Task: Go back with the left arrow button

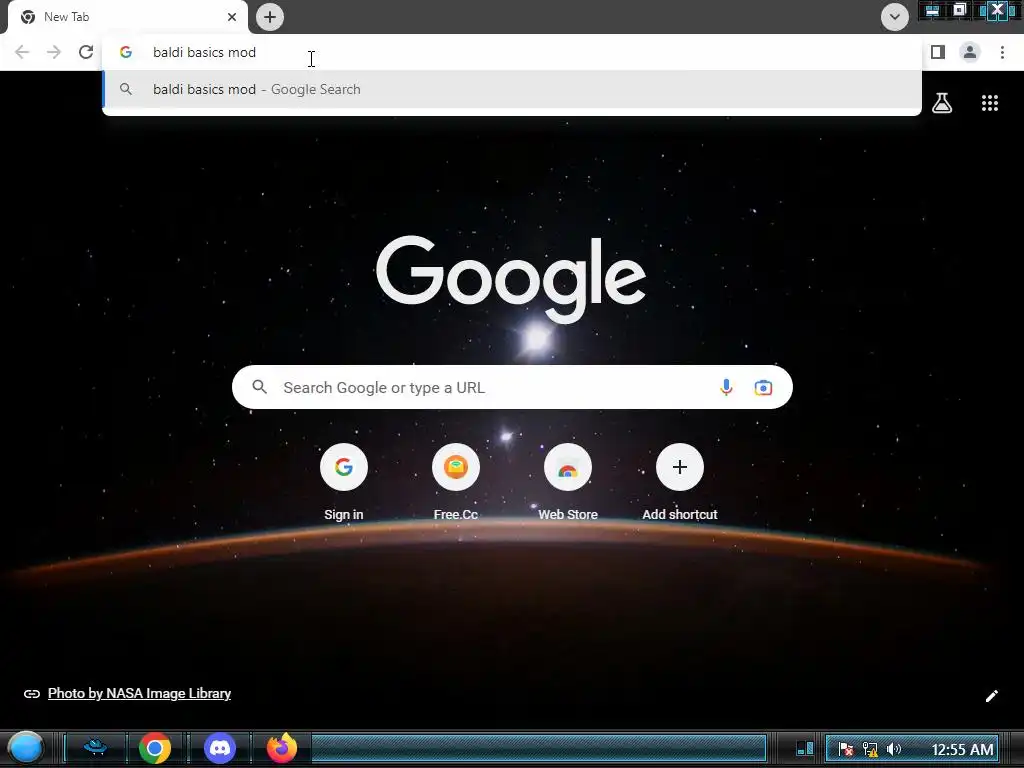Action: point(22,52)
